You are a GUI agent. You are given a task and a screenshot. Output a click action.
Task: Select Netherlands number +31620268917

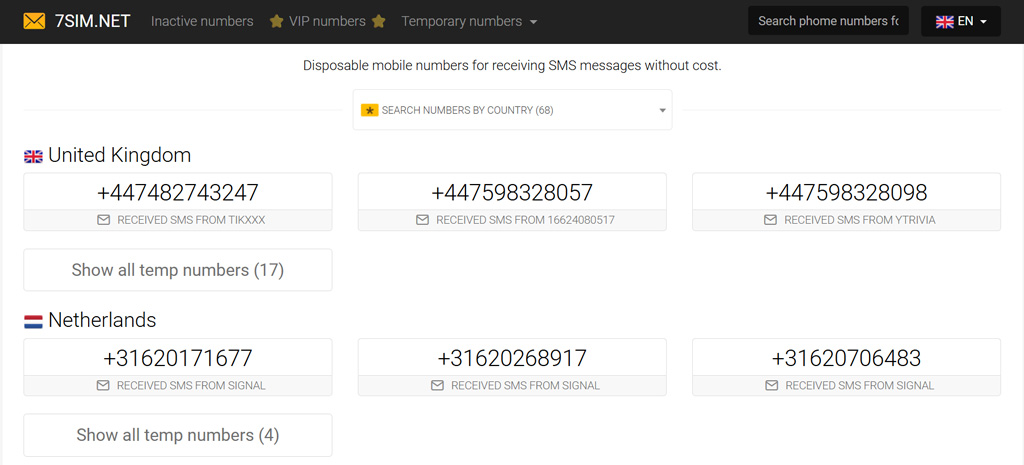[x=512, y=357]
